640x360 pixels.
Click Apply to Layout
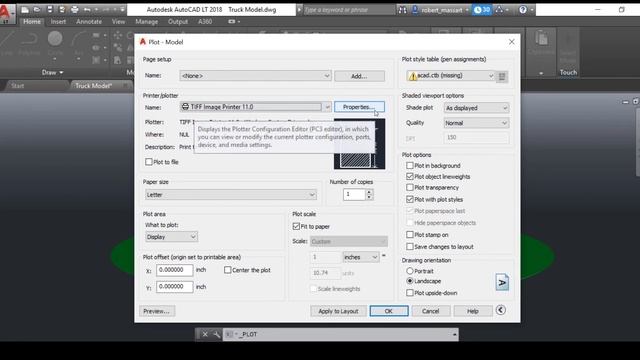tap(338, 311)
